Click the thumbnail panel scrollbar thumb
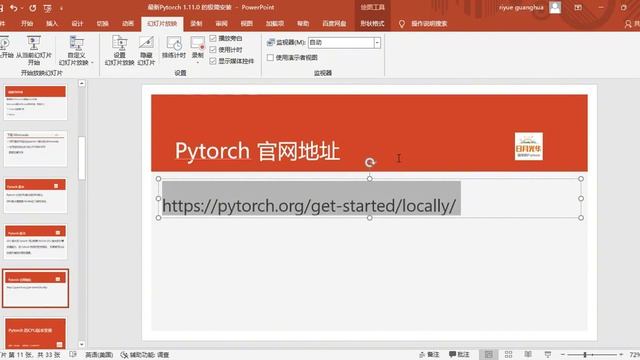Viewport: 640px width, 360px height. click(82, 158)
